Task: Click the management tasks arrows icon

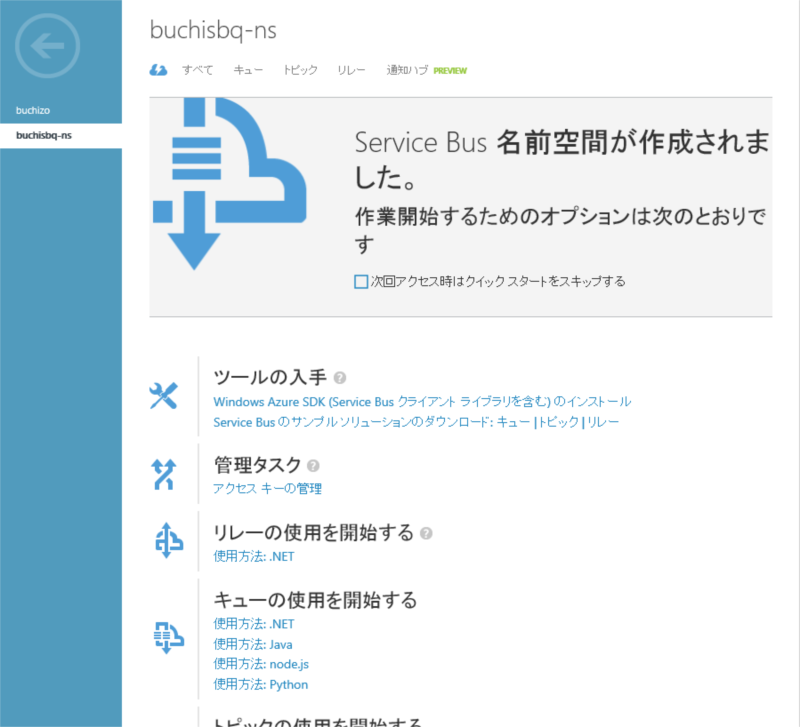Action: [x=163, y=474]
